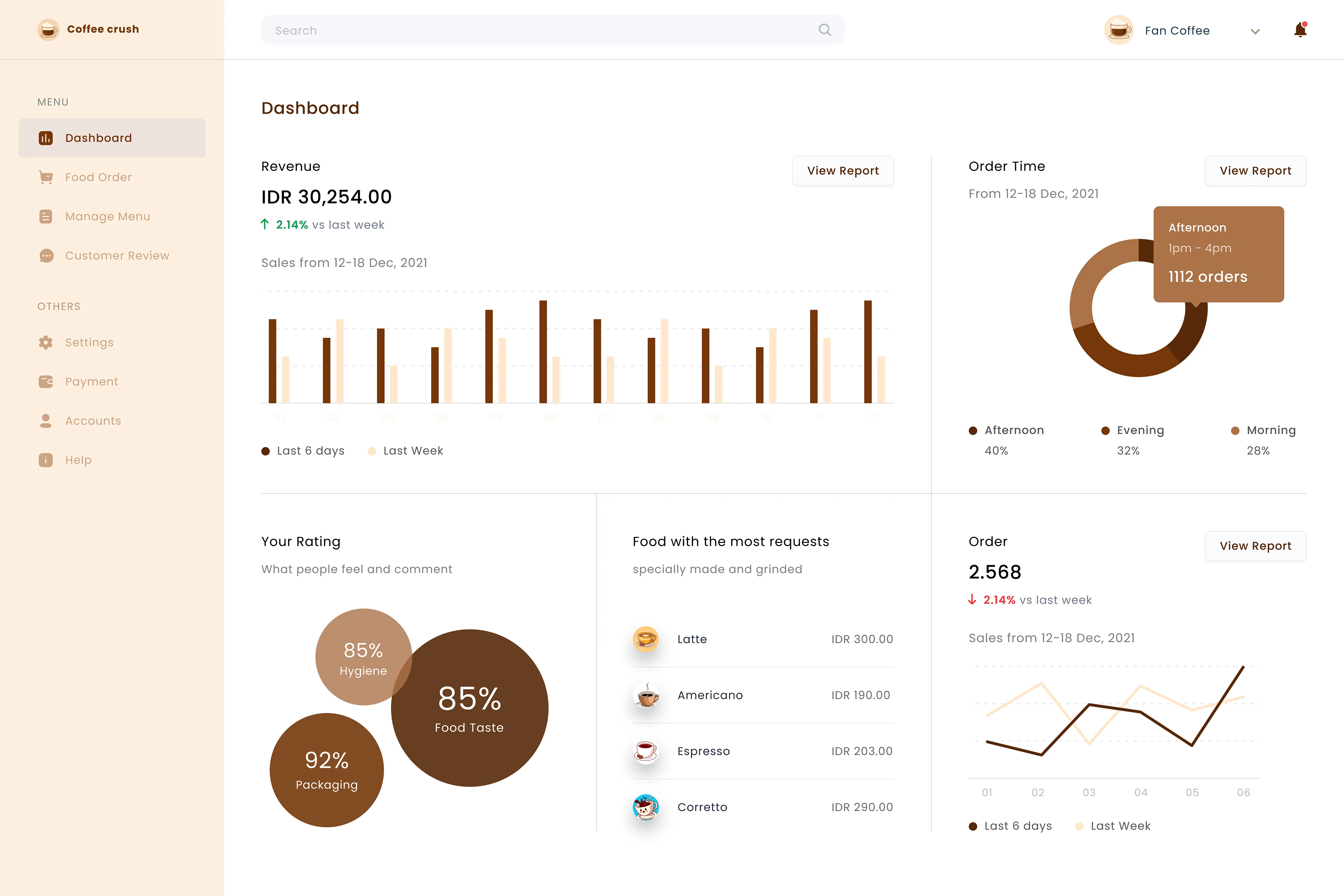Viewport: 1344px width, 896px height.
Task: Click the Help info icon
Action: 46,460
